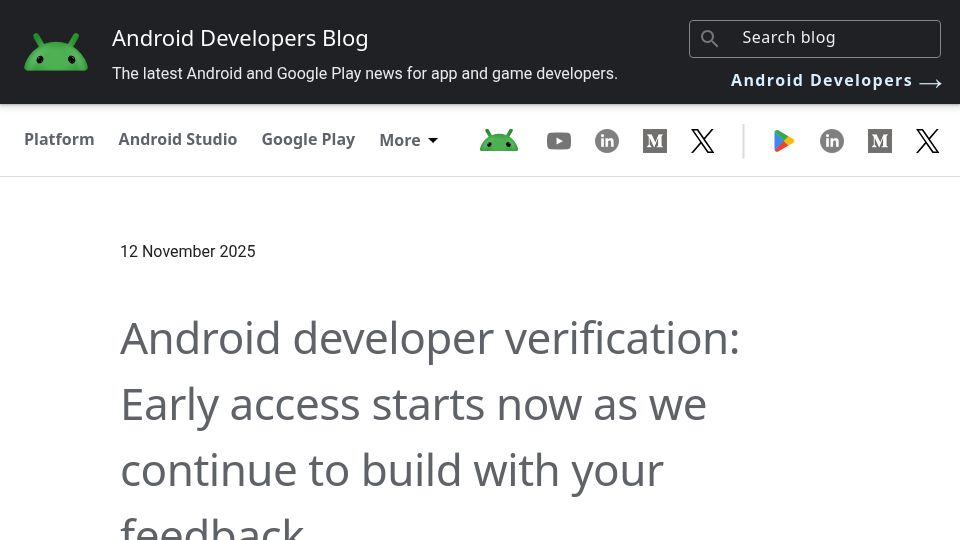Open the Platform menu item

coord(59,140)
